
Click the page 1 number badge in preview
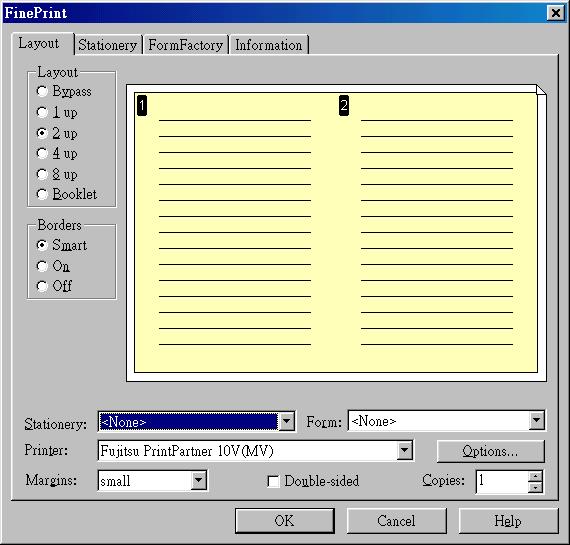click(x=142, y=106)
